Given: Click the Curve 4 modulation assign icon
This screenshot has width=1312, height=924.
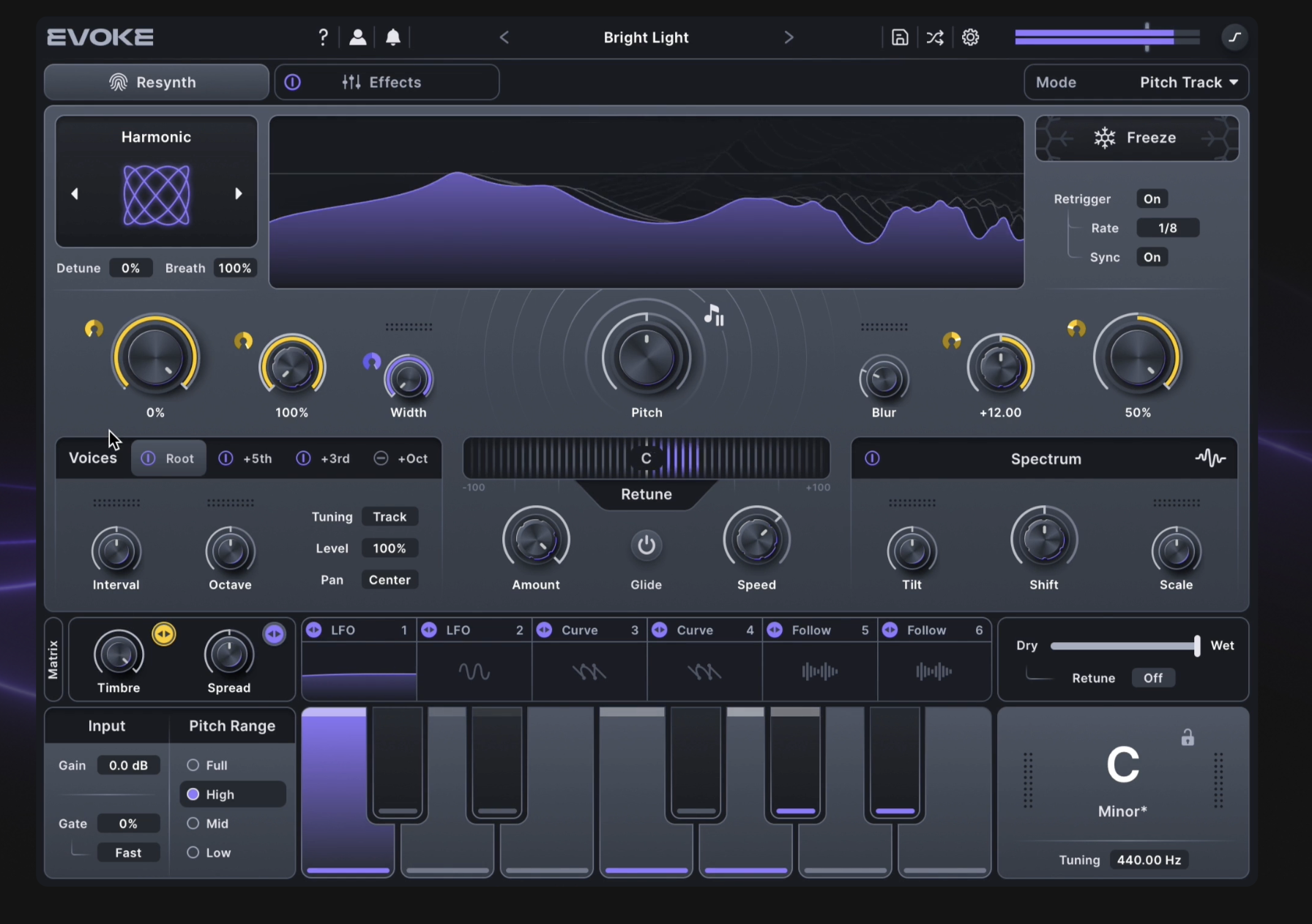Looking at the screenshot, I should tap(660, 630).
